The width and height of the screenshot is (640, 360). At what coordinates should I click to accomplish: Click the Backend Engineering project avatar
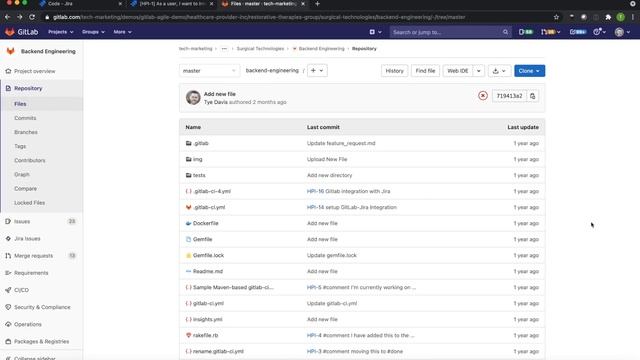point(11,51)
